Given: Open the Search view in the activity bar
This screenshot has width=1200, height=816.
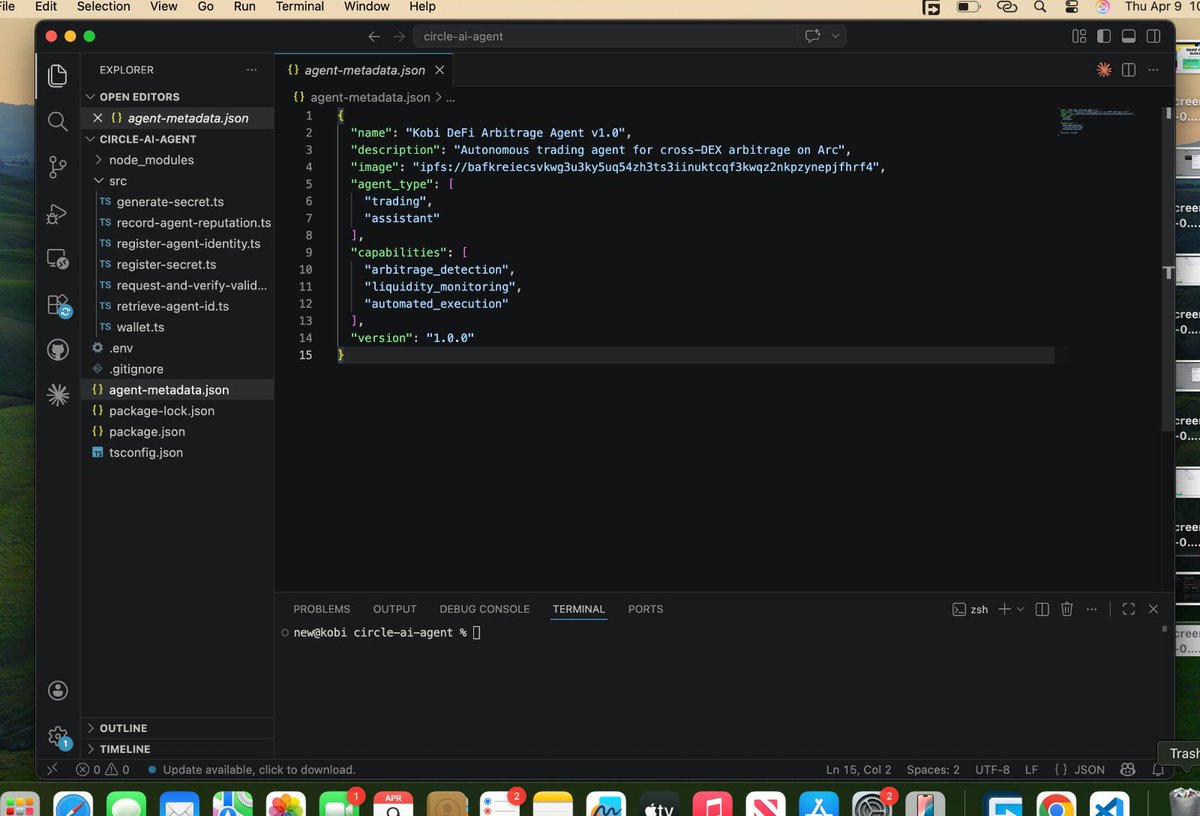Looking at the screenshot, I should click(58, 121).
